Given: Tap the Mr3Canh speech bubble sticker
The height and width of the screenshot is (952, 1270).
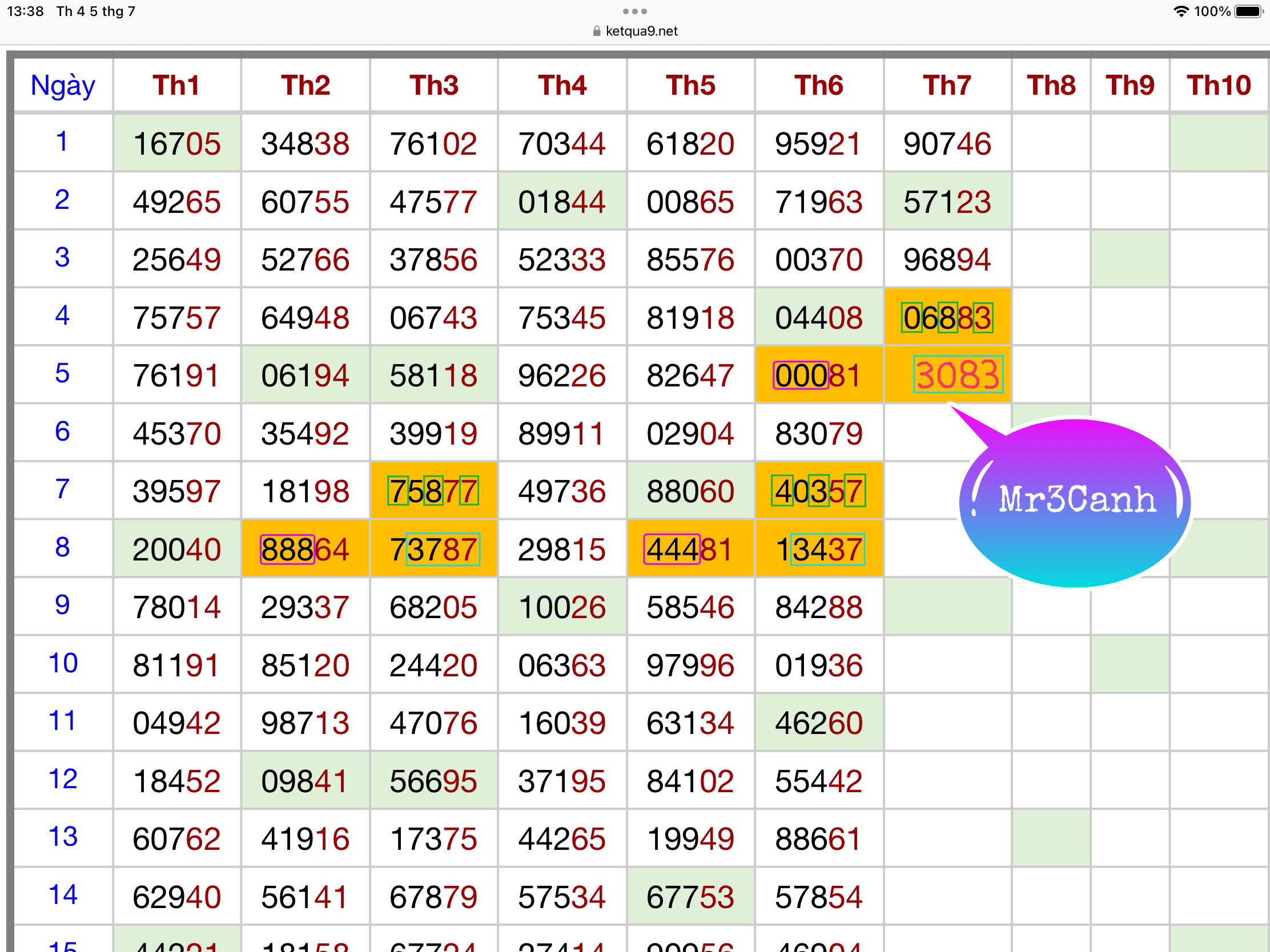Looking at the screenshot, I should 1075,502.
